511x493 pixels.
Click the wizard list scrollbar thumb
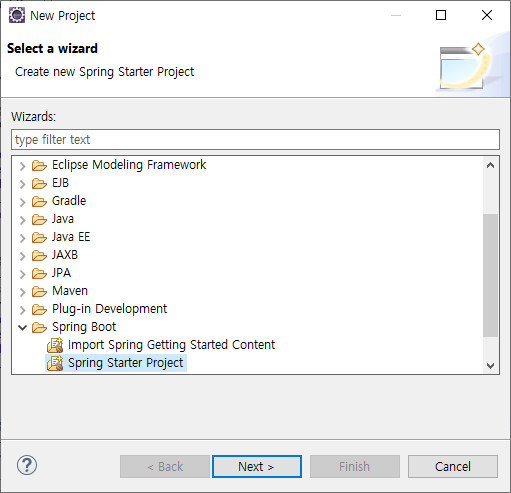[x=490, y=275]
